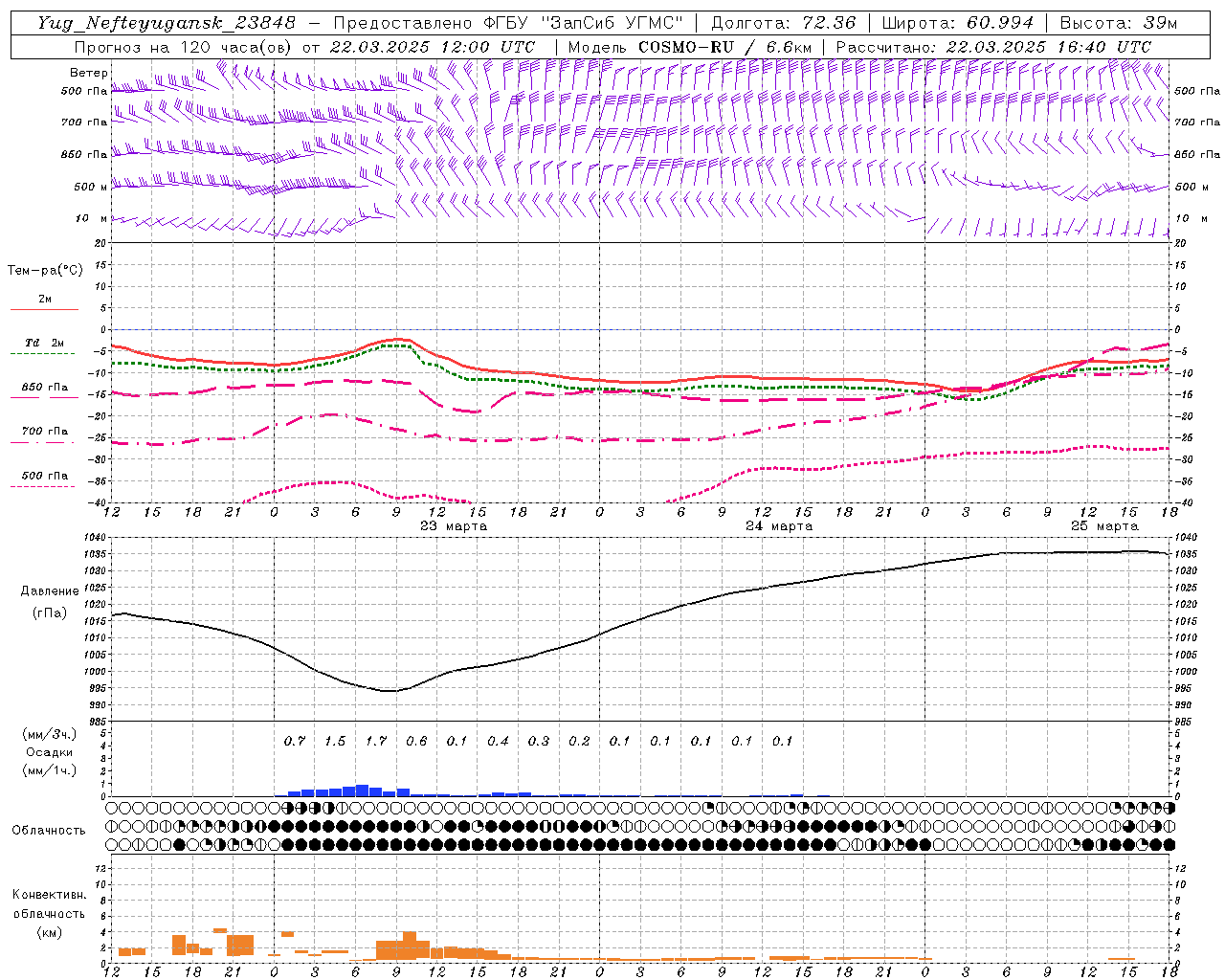This screenshot has width=1225, height=980.
Task: Select the '500 гПа' entry in temperature legend
Action: pos(45,476)
